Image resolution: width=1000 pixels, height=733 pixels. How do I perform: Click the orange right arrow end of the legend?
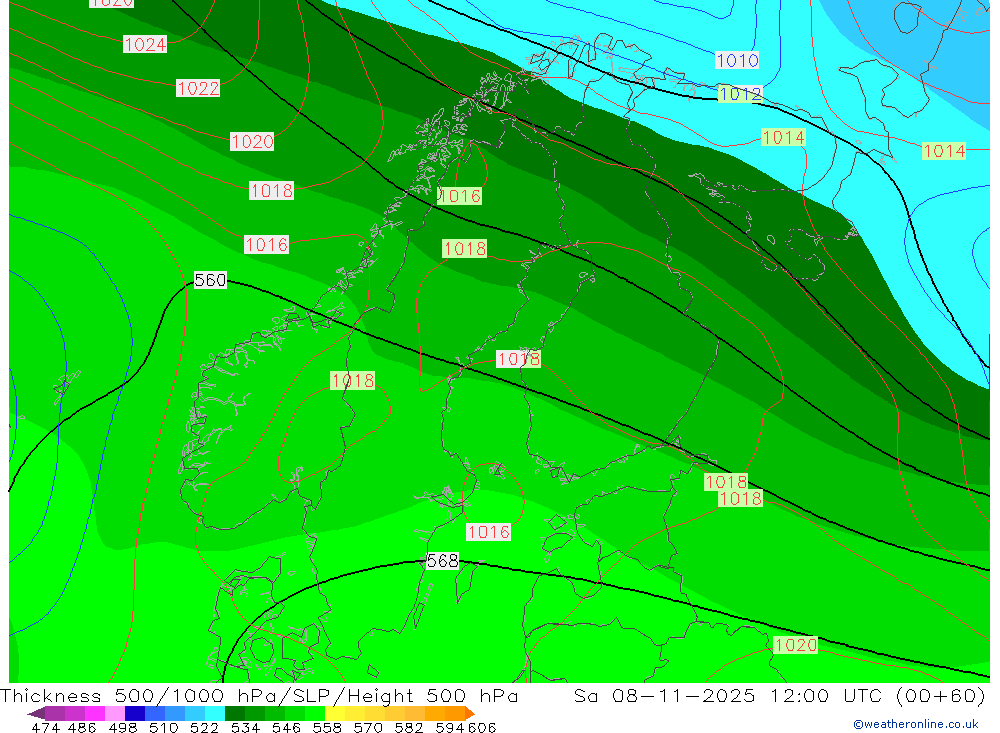tap(470, 713)
